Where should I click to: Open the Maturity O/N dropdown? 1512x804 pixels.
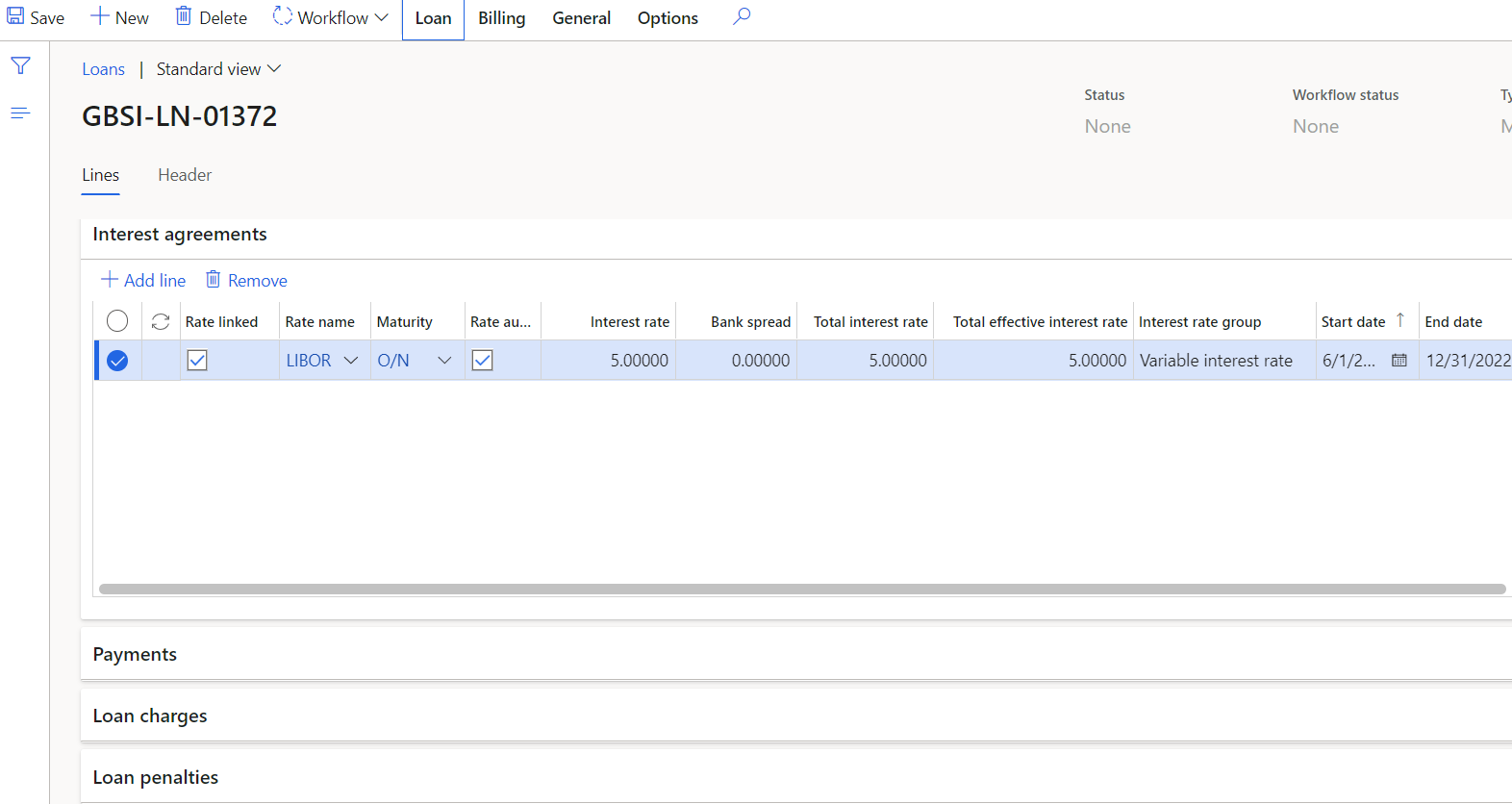coord(444,361)
